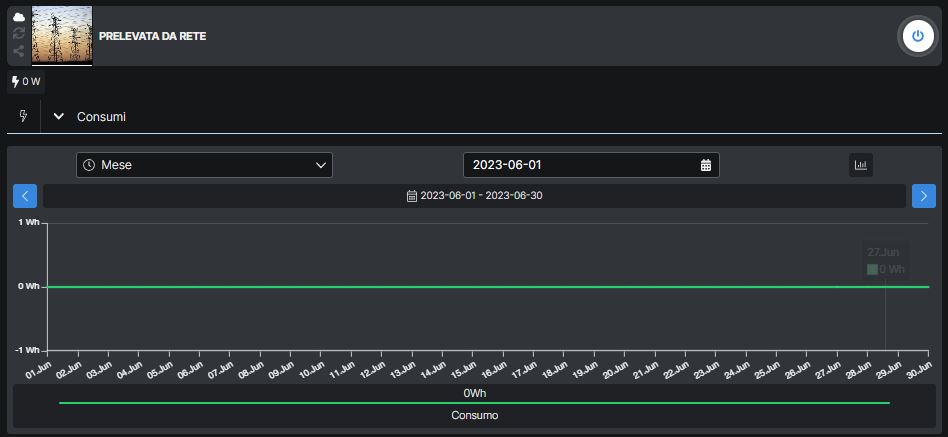Screen dimensions: 948x437
Task: Collapse the Consumi section chevron
Action: [59, 117]
